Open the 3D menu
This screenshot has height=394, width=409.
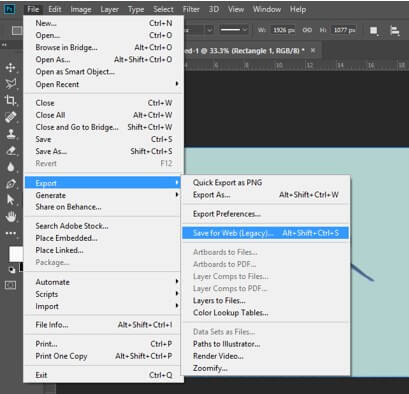tap(214, 9)
